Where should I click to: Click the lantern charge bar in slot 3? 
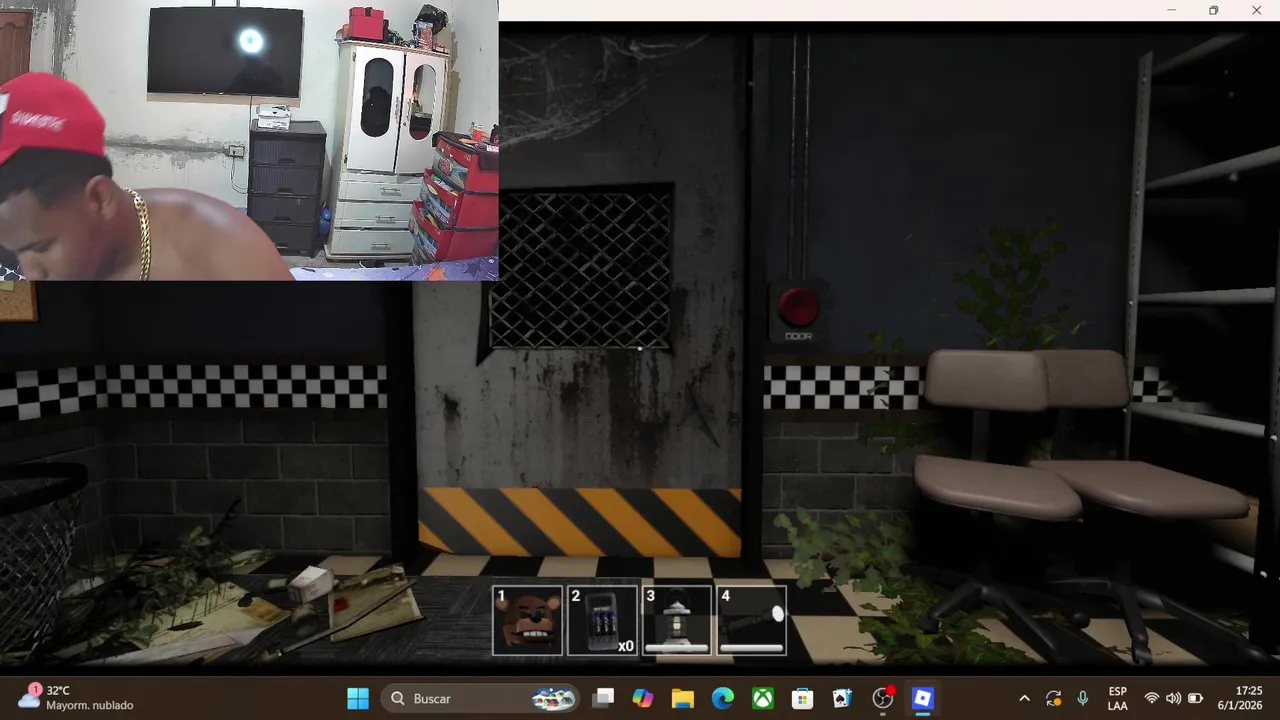[677, 648]
